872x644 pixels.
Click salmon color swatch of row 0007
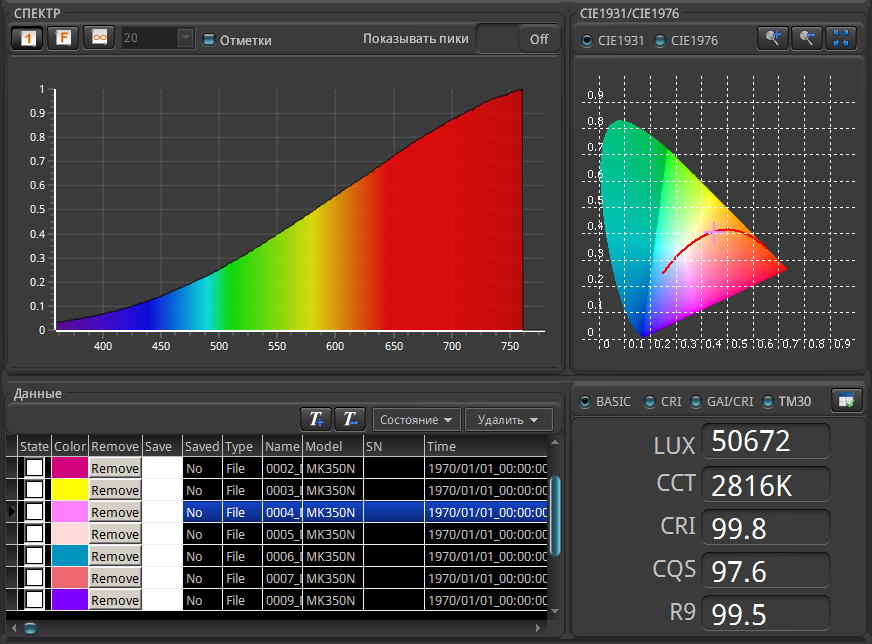click(70, 578)
